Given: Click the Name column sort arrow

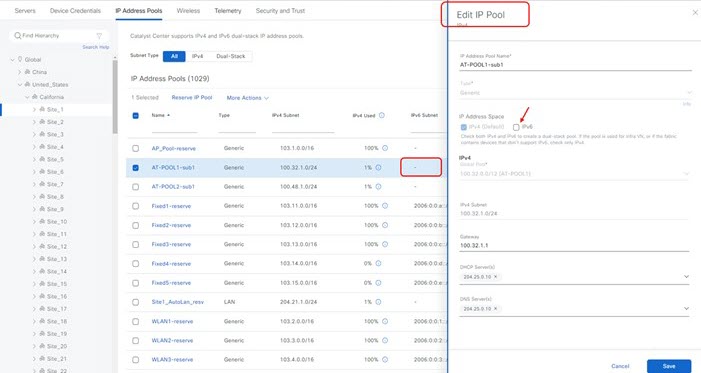Looking at the screenshot, I should click(x=169, y=115).
